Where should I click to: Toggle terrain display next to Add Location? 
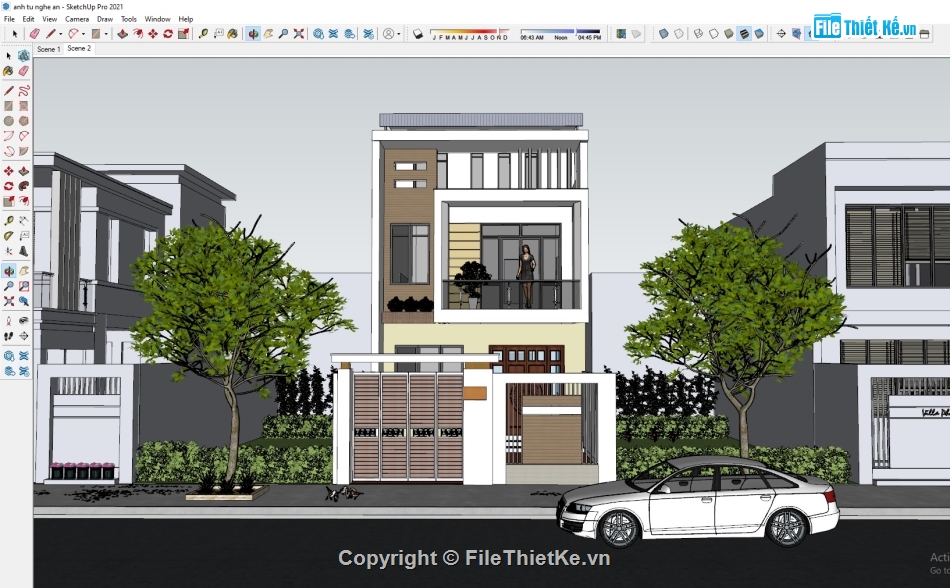[x=636, y=33]
